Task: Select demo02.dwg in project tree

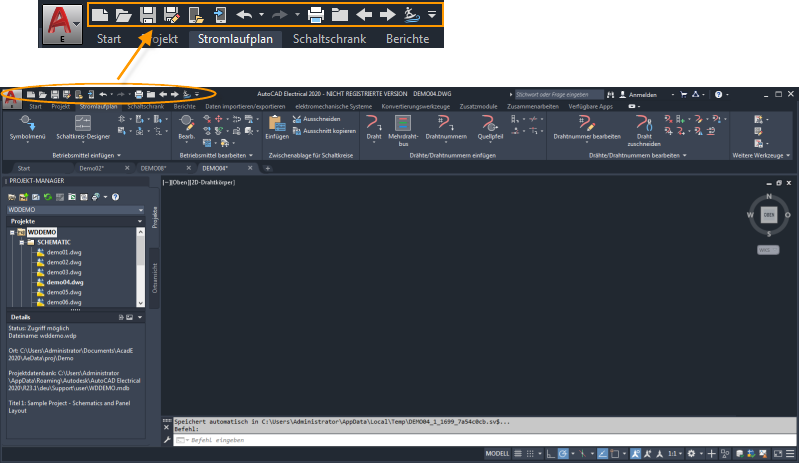Action: (x=64, y=262)
